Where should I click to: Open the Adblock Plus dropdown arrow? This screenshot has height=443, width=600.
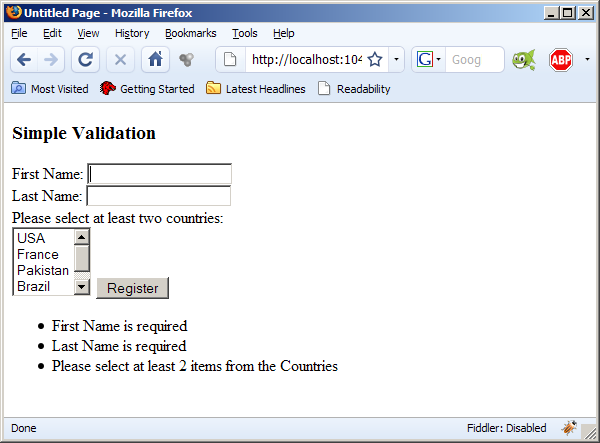[x=586, y=59]
